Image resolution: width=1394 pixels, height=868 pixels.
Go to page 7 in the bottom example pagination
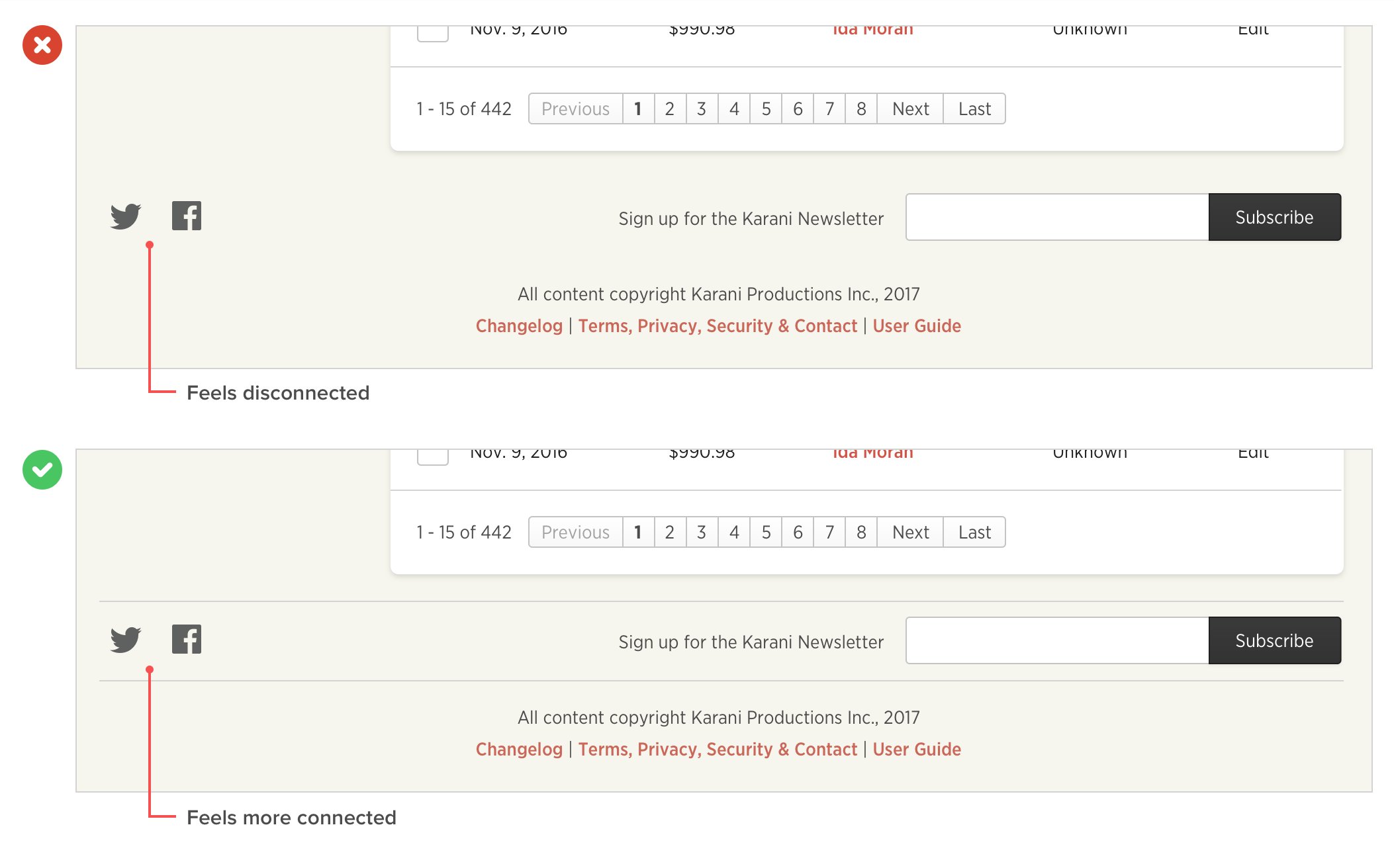[x=829, y=532]
